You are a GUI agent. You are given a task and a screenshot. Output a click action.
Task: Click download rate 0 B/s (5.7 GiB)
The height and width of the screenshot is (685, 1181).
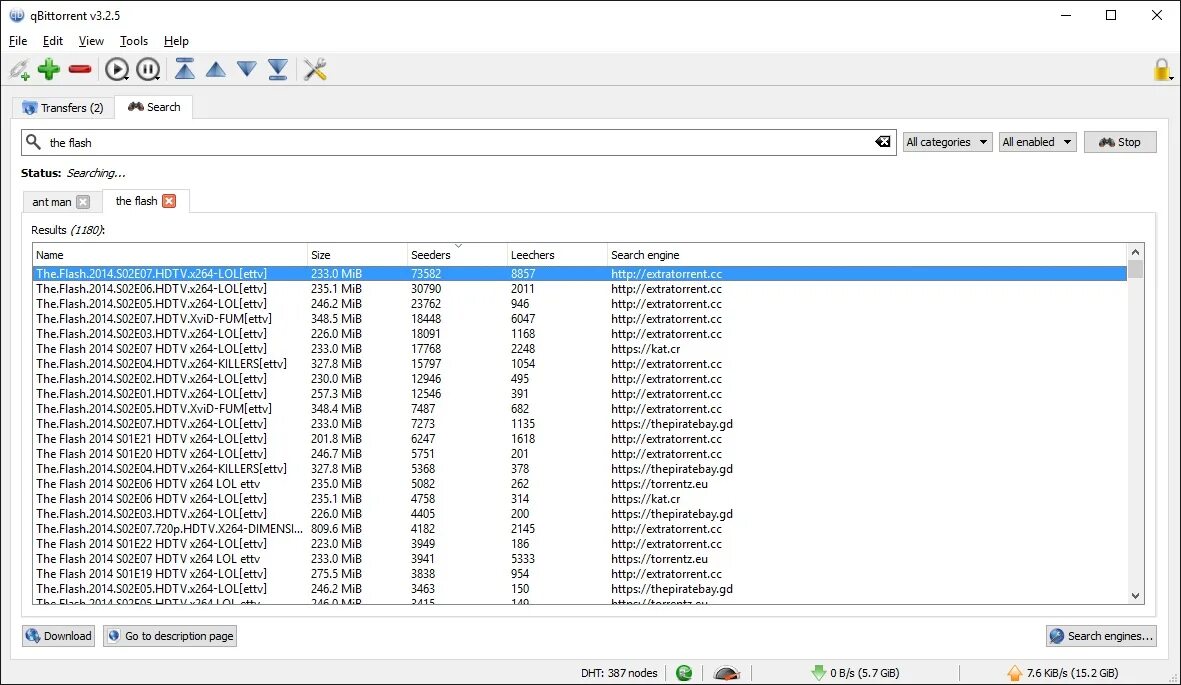point(865,673)
